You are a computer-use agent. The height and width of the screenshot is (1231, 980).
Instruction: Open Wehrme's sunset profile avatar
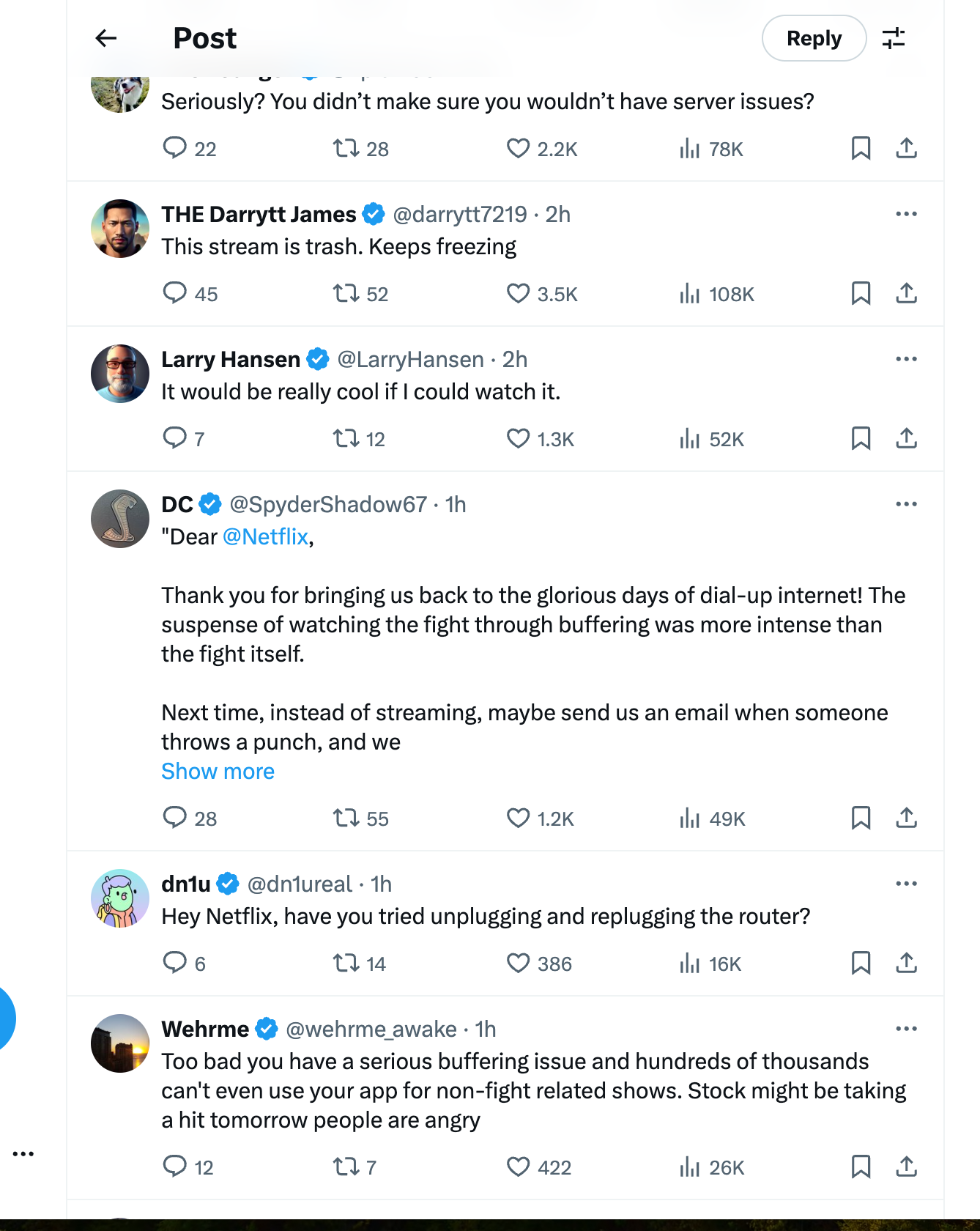click(x=120, y=1043)
